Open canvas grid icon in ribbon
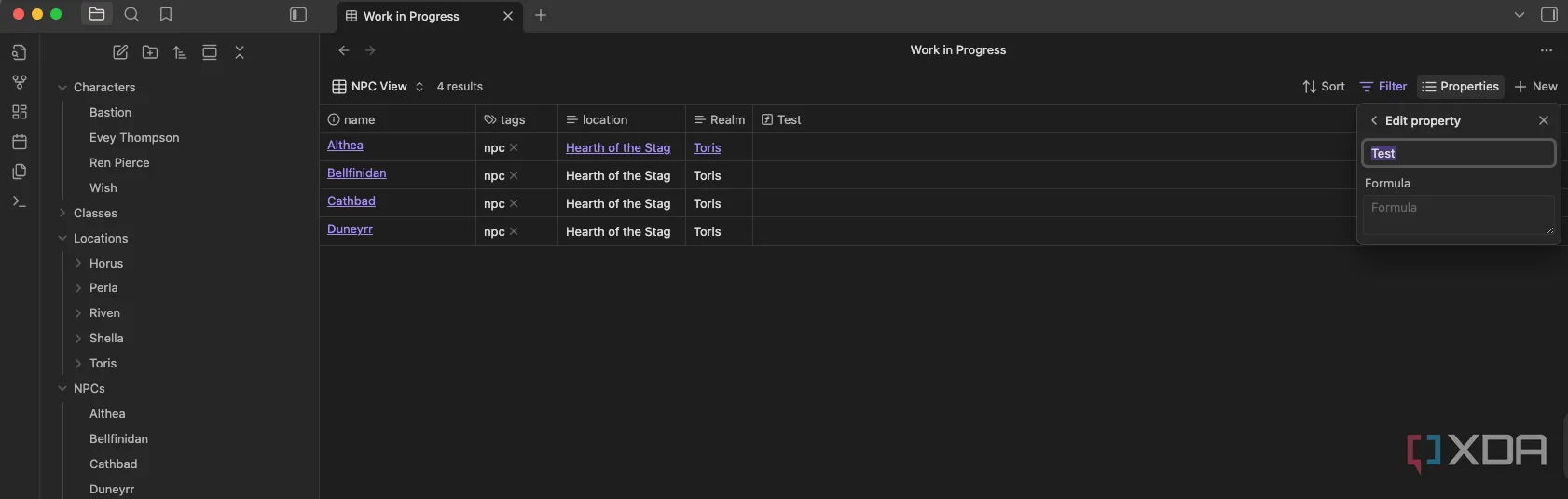1568x499 pixels. point(20,112)
